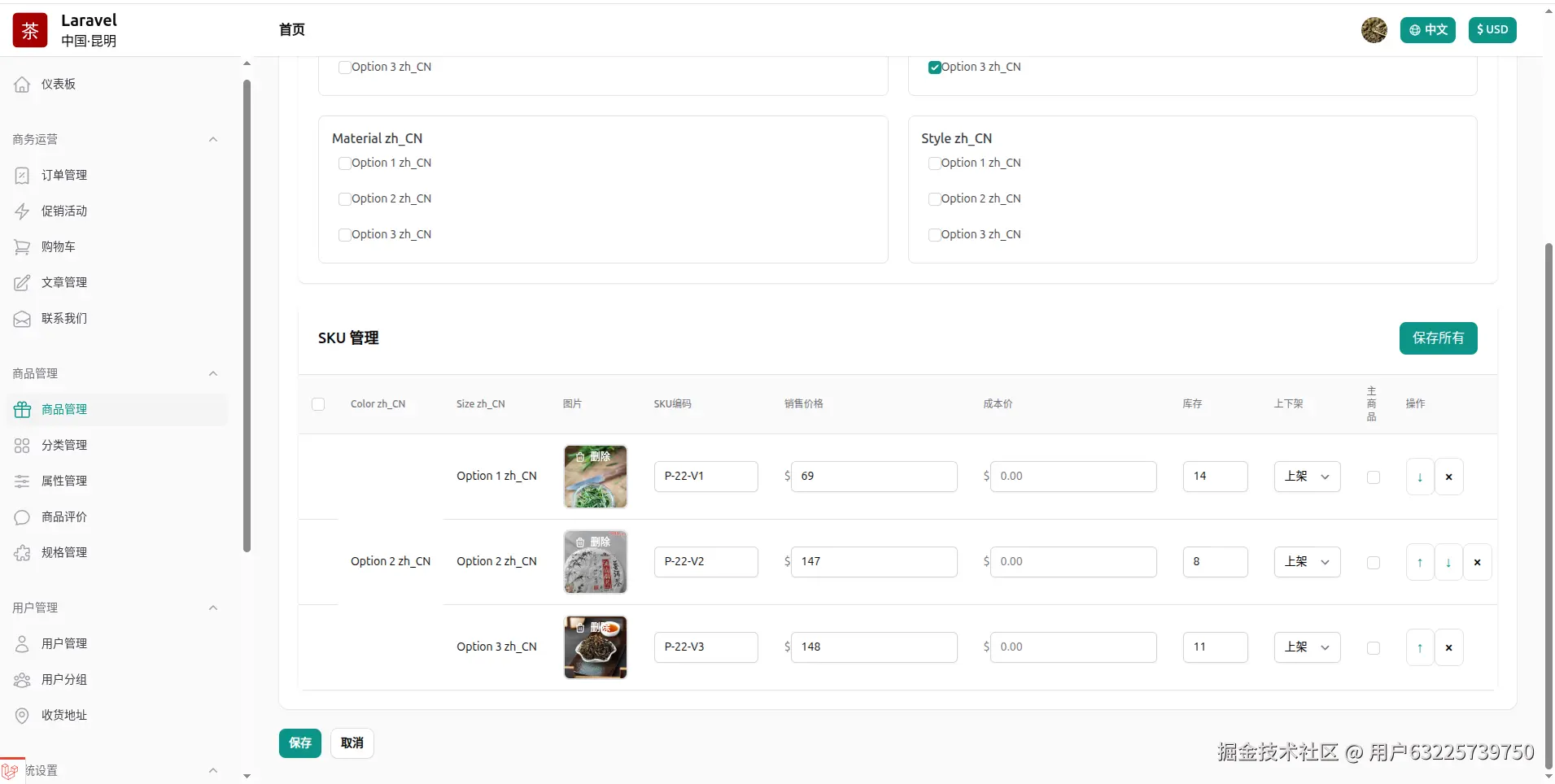Click the dashboard home icon
Viewport: 1555px width, 784px height.
pos(22,85)
